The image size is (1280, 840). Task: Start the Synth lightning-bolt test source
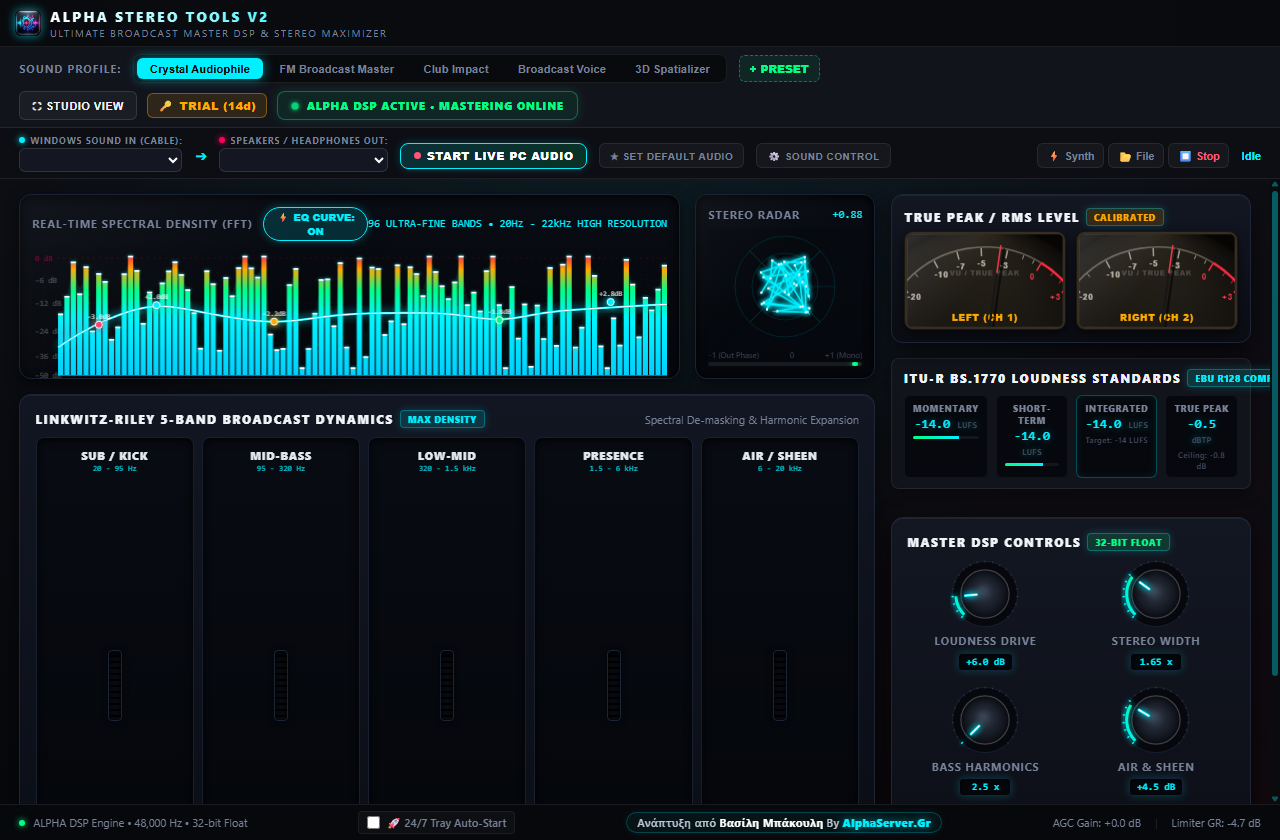1070,156
